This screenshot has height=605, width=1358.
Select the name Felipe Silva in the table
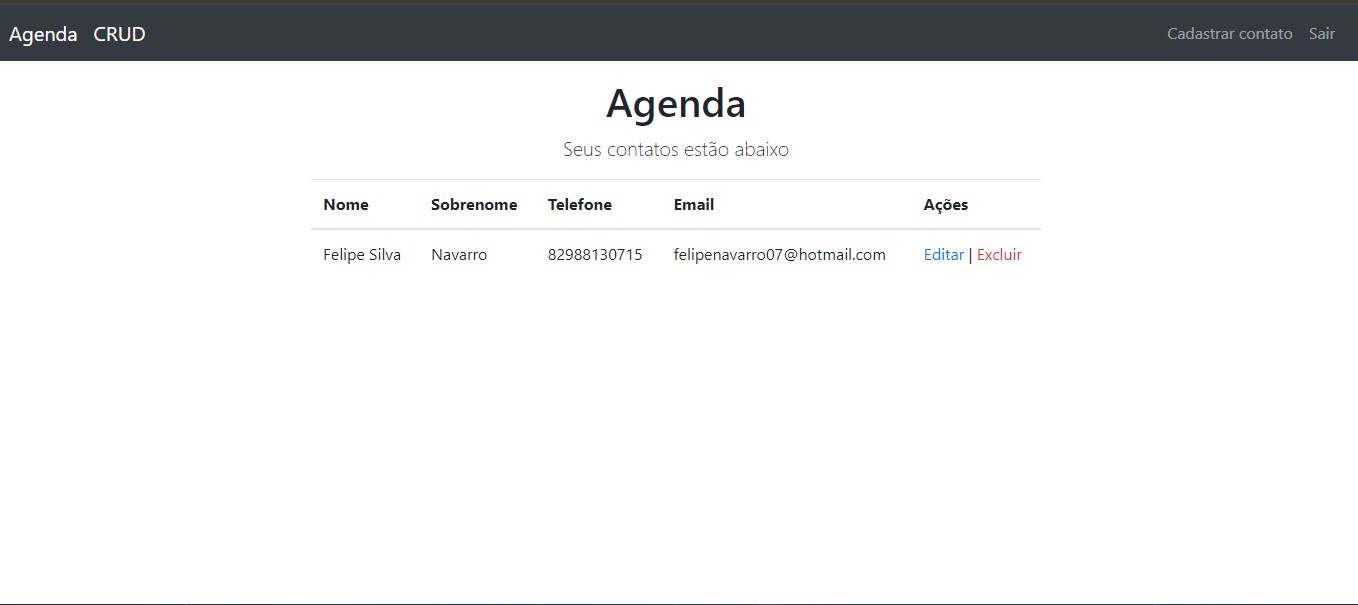point(361,254)
